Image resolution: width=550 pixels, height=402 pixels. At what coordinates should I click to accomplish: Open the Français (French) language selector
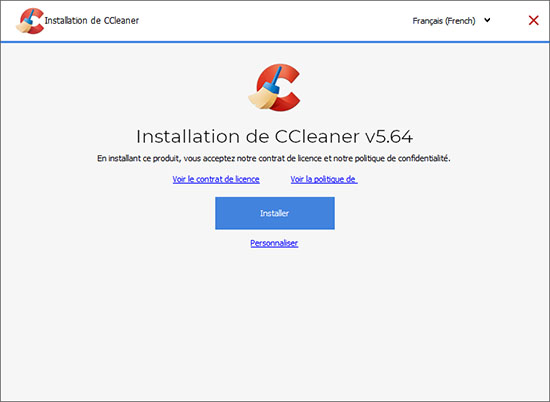click(x=451, y=21)
